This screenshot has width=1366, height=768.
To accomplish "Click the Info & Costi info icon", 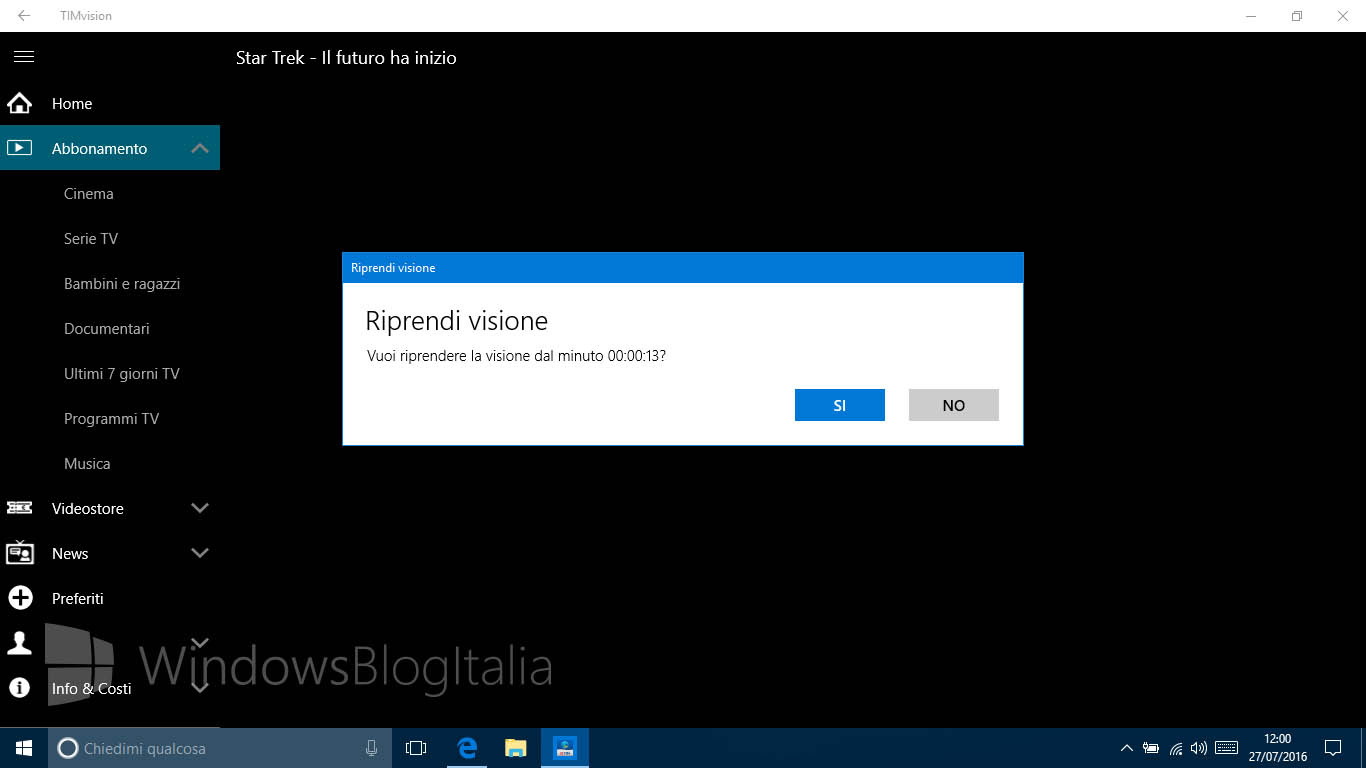I will point(20,688).
